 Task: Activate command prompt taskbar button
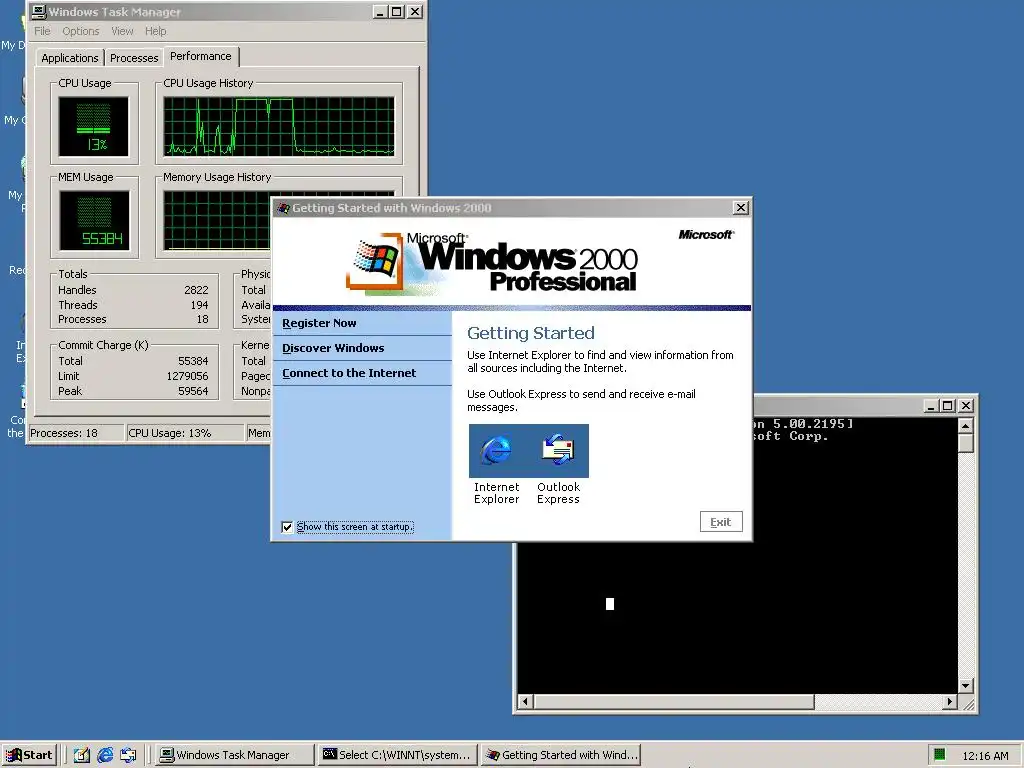pos(398,755)
